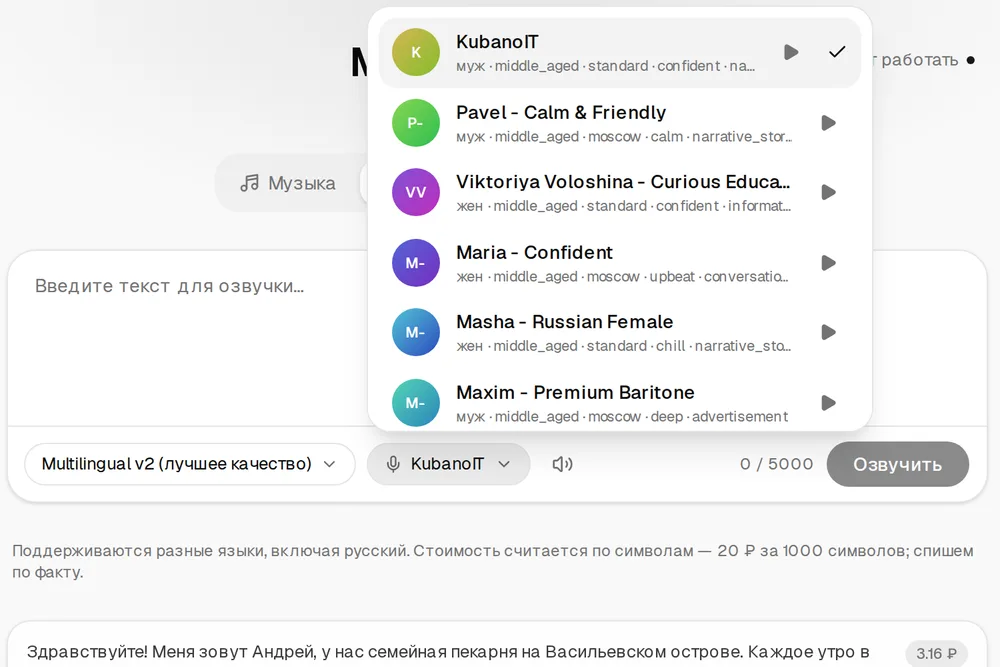Click the работать text at top right
Viewport: 1000px width, 667px height.
click(920, 60)
